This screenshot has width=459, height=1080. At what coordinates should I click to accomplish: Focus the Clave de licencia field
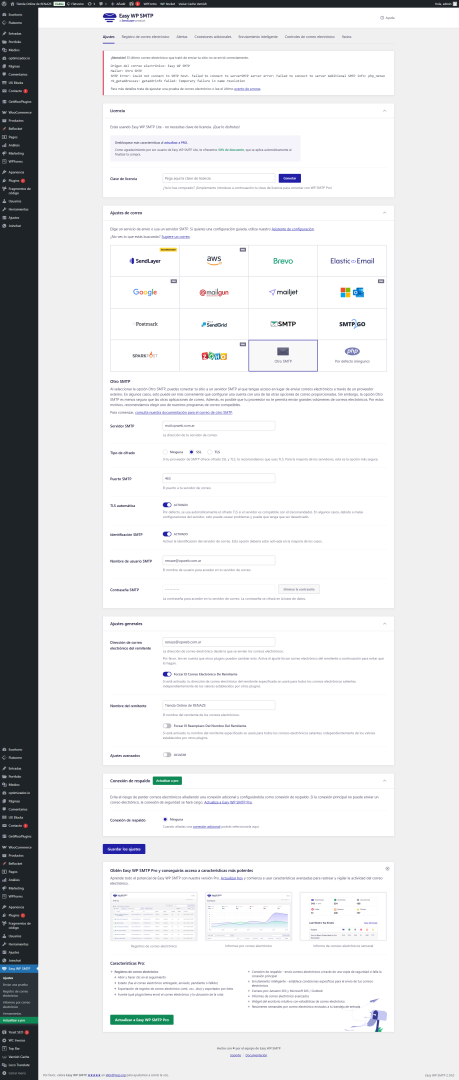[219, 178]
